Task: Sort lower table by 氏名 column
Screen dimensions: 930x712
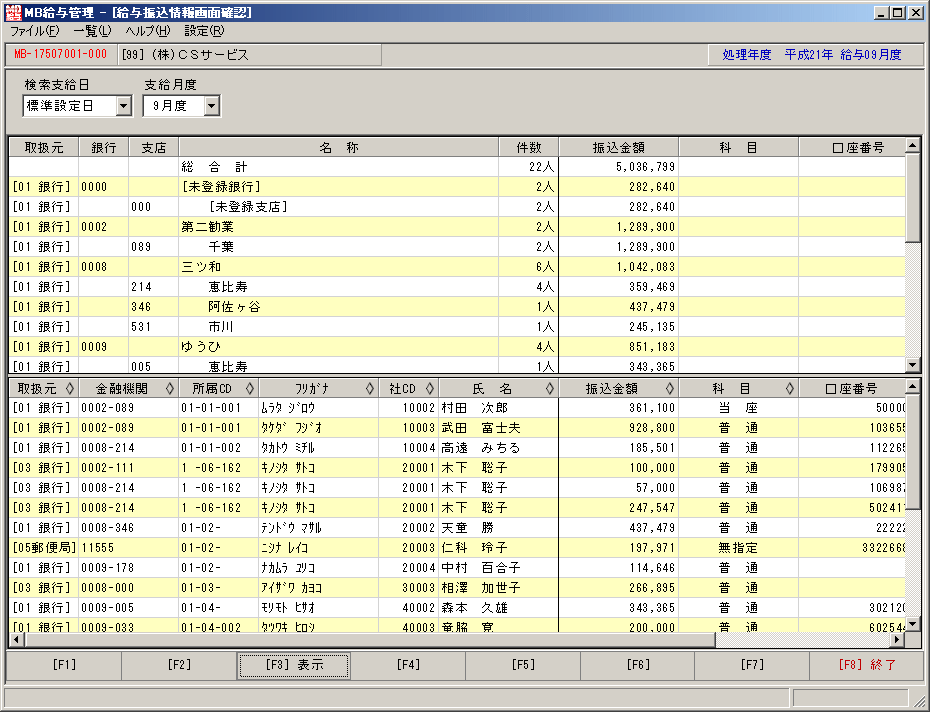Action: coord(499,389)
